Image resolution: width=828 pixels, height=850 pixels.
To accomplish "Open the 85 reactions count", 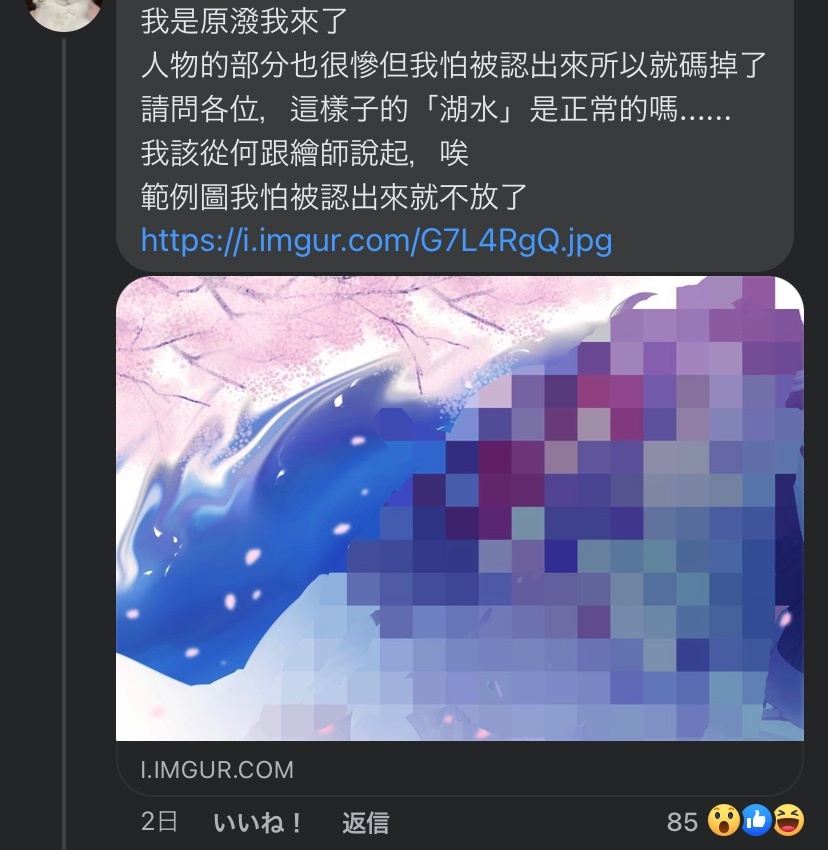I will 682,822.
